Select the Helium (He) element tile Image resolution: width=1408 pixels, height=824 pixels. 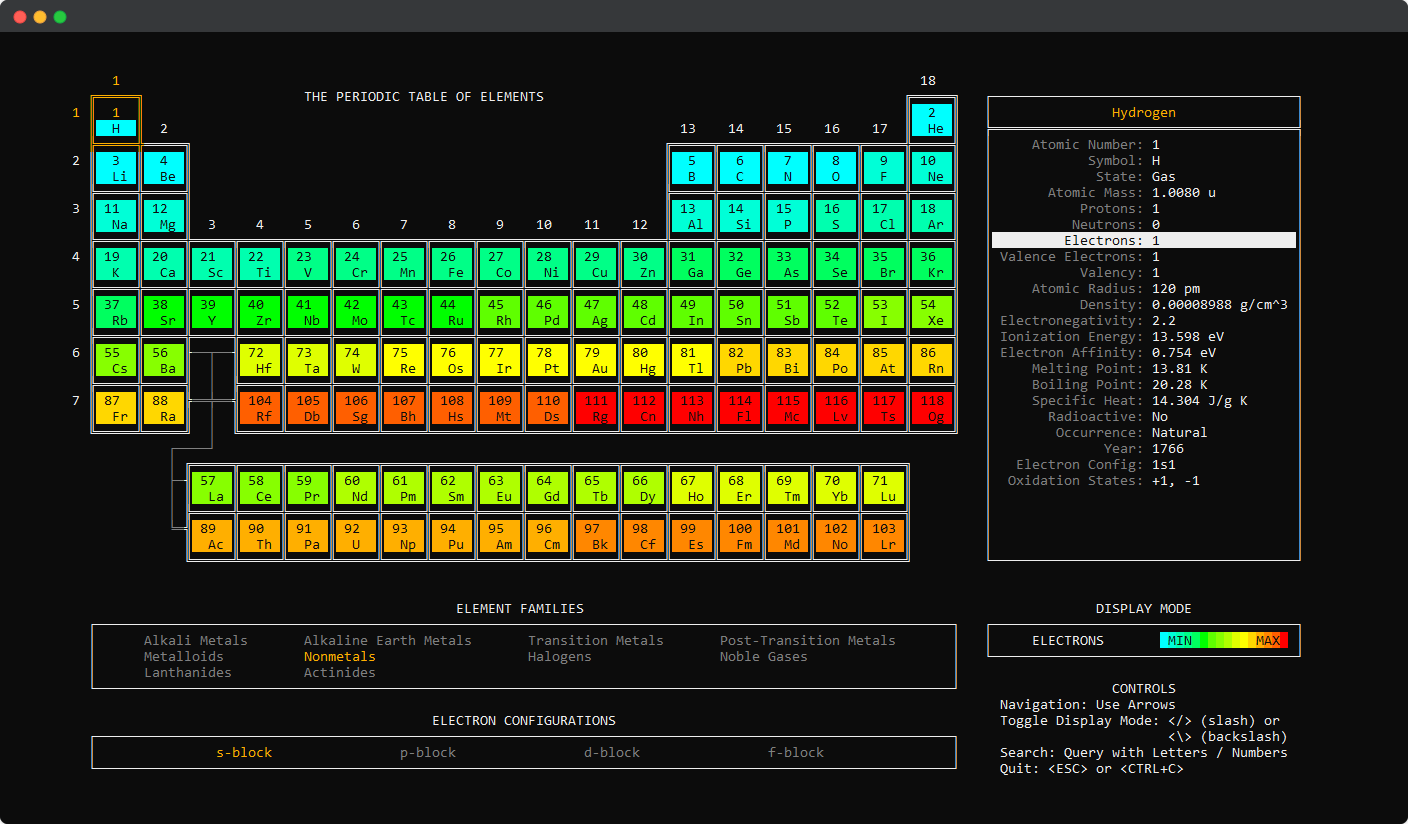(932, 120)
